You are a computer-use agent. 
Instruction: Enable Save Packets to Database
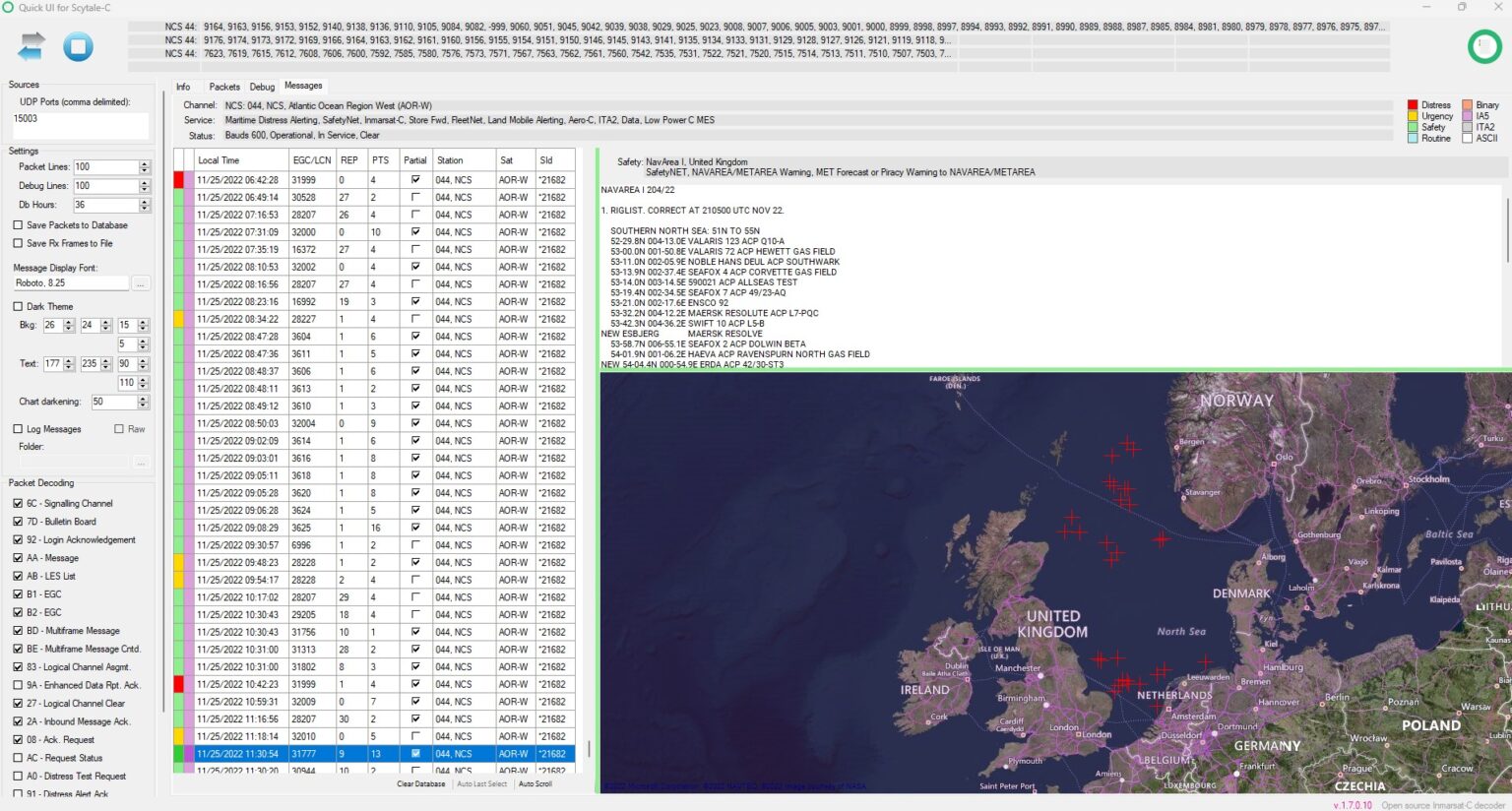pos(17,224)
